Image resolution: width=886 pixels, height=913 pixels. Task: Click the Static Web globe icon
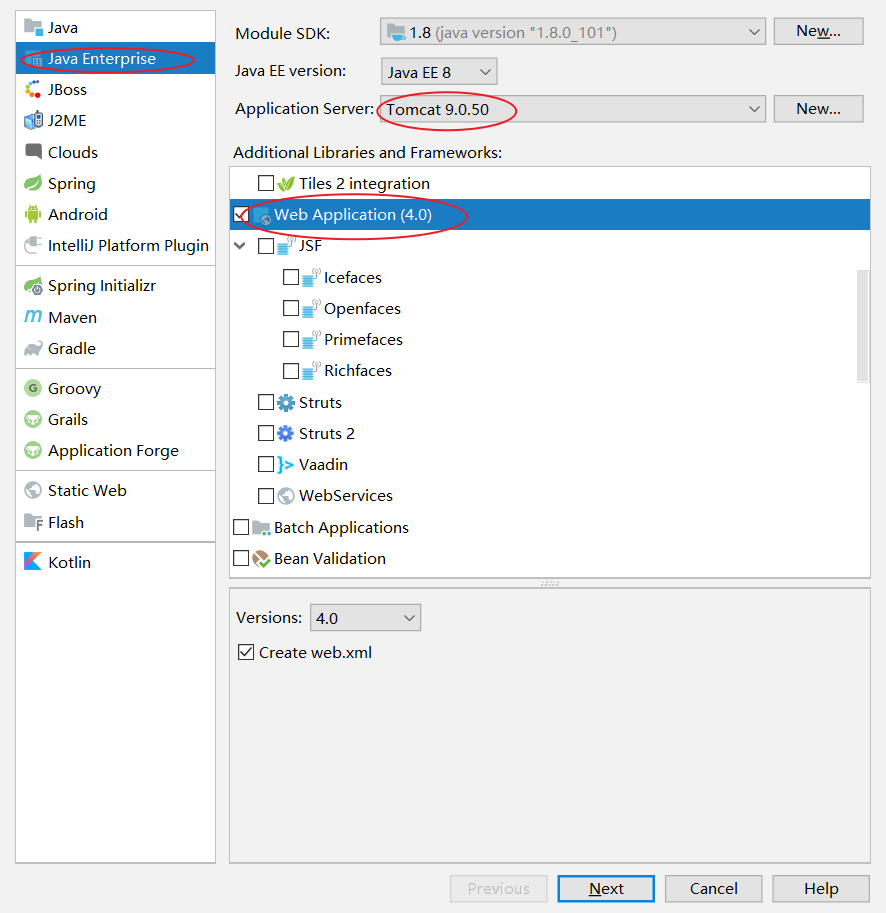[33, 490]
